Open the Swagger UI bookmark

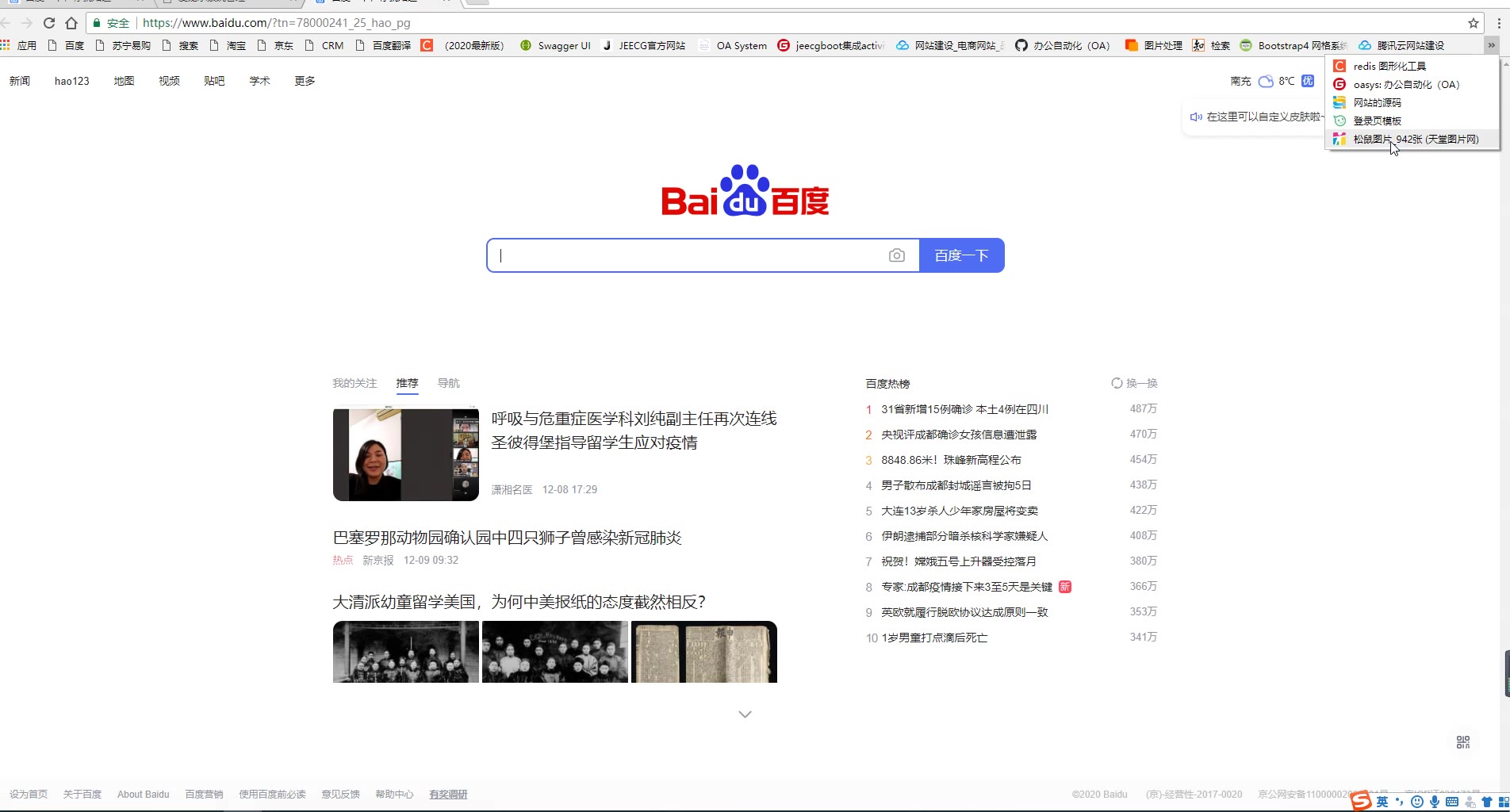point(555,45)
